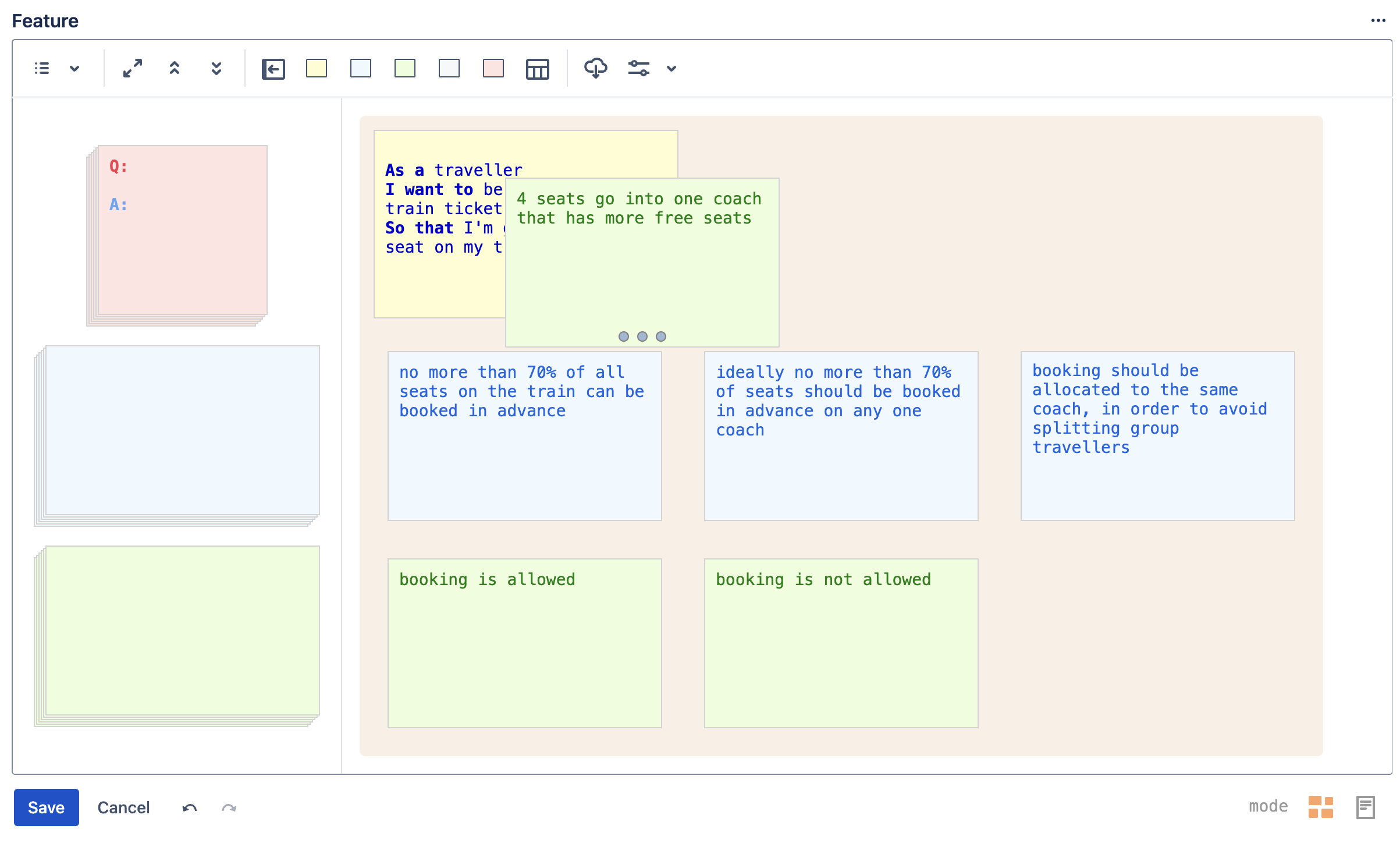The height and width of the screenshot is (843, 1400).
Task: Open the three-dot more options menu
Action: coord(1378,20)
